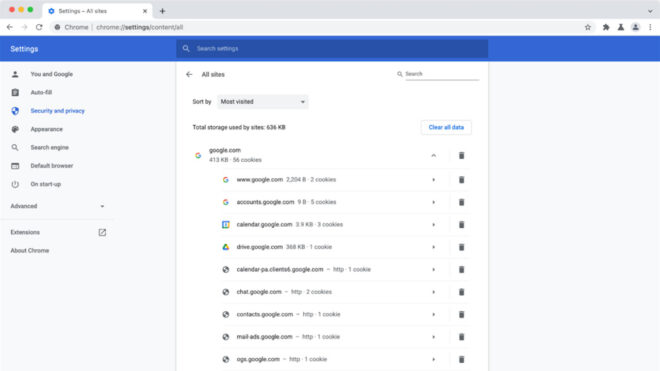Select the Settings – All sites browser tab

tap(97, 11)
